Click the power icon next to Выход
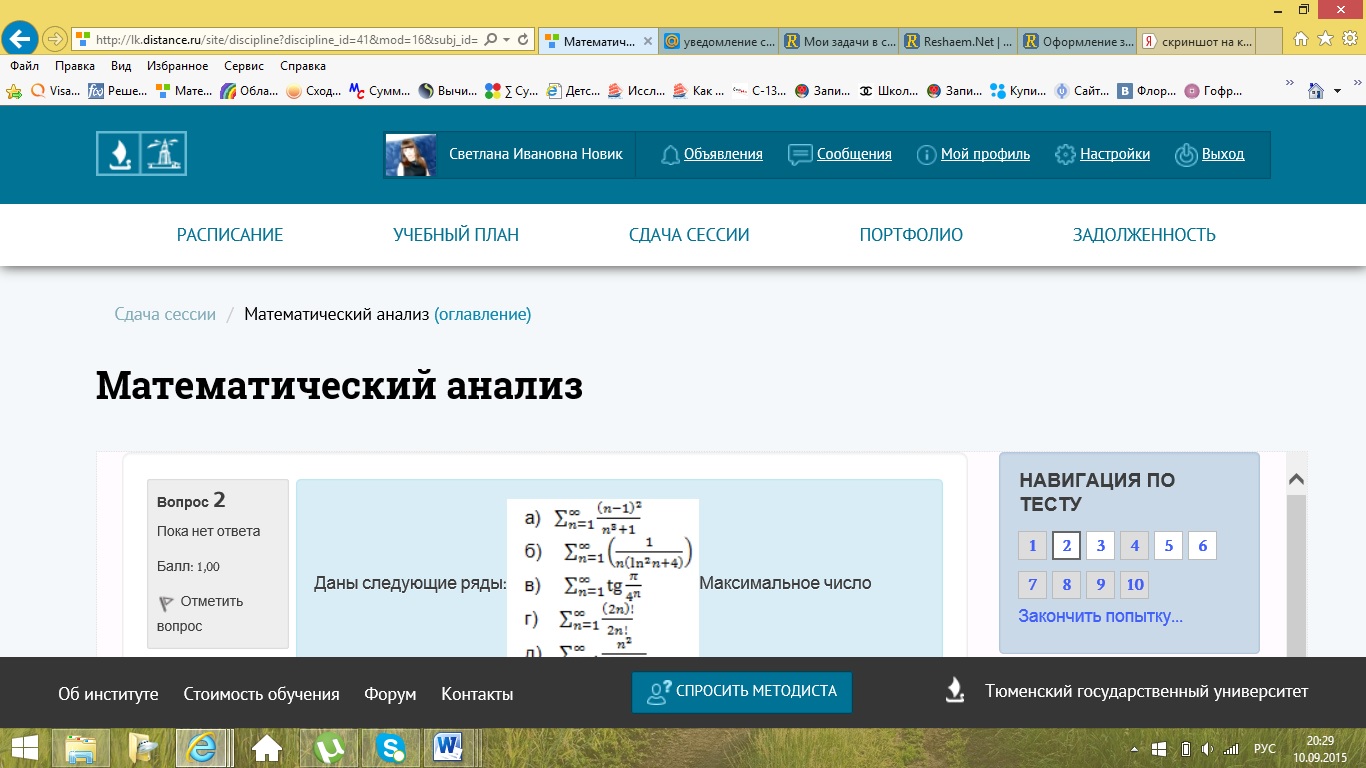 click(x=1185, y=155)
